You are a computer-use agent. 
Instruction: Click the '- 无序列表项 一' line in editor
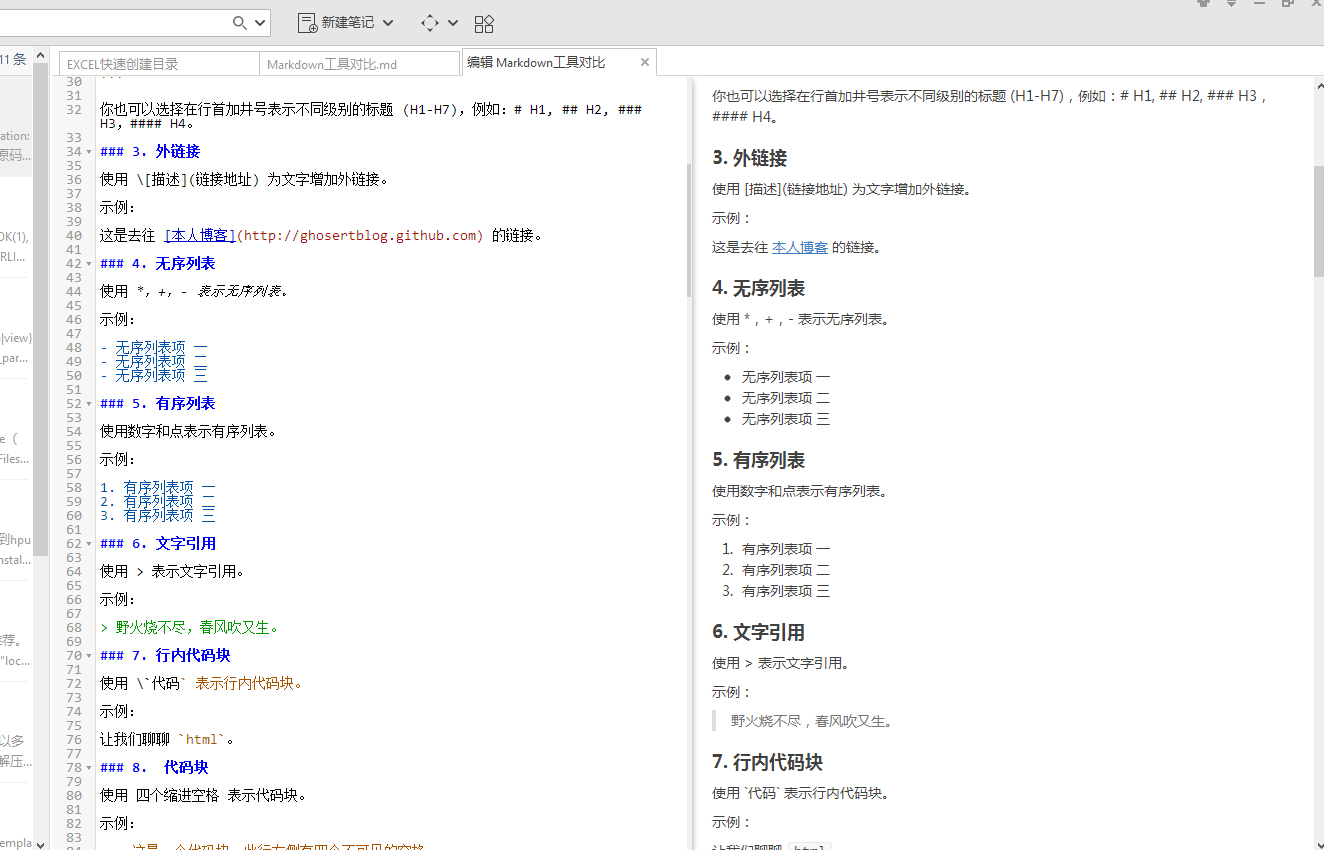click(154, 347)
